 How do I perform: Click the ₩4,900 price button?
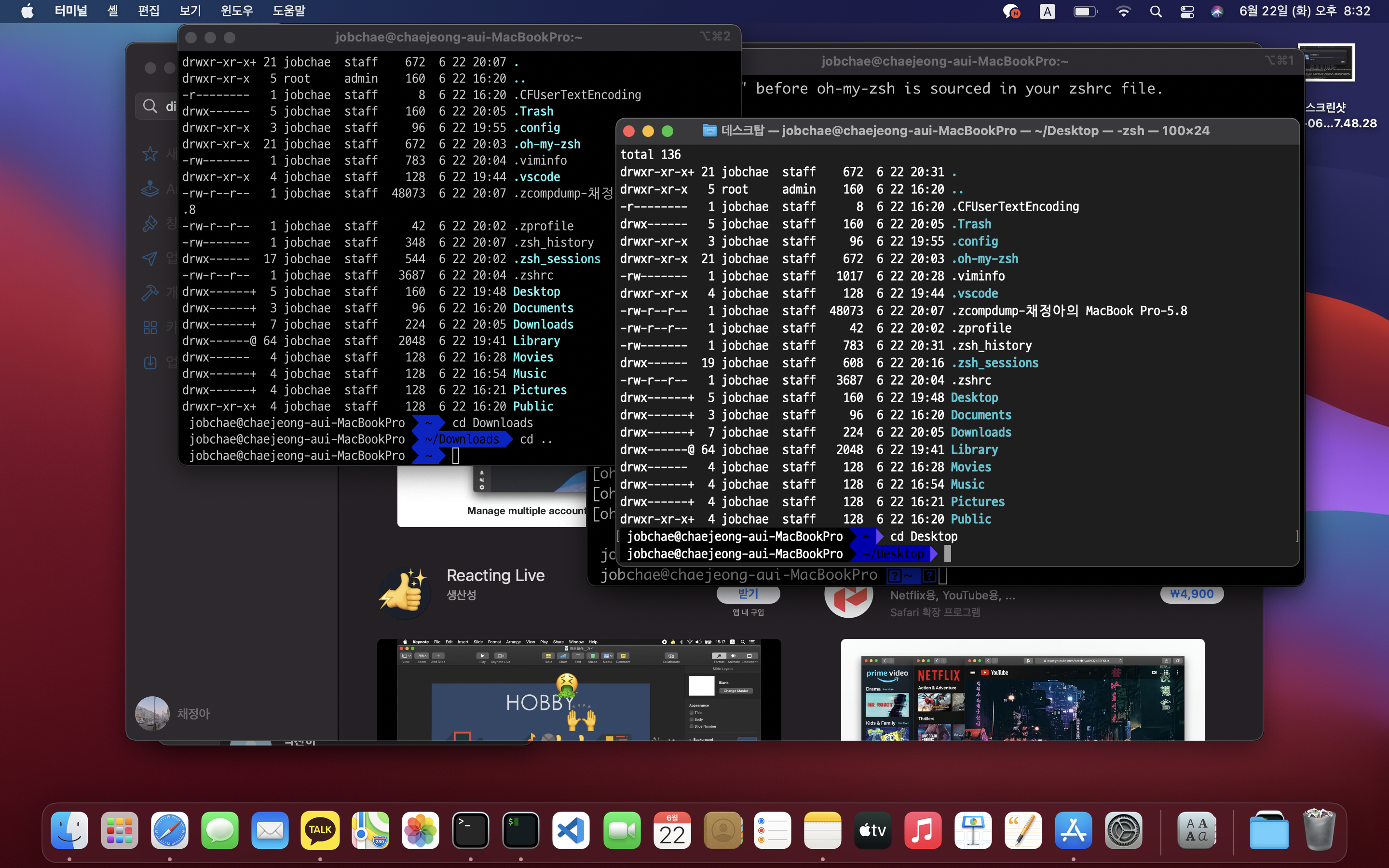coord(1192,594)
